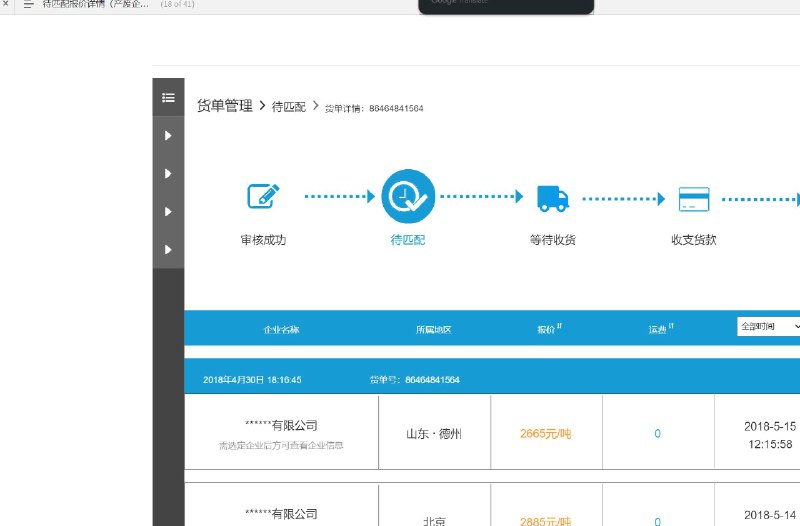
Task: Sort by the 运费 column header
Action: 661,329
